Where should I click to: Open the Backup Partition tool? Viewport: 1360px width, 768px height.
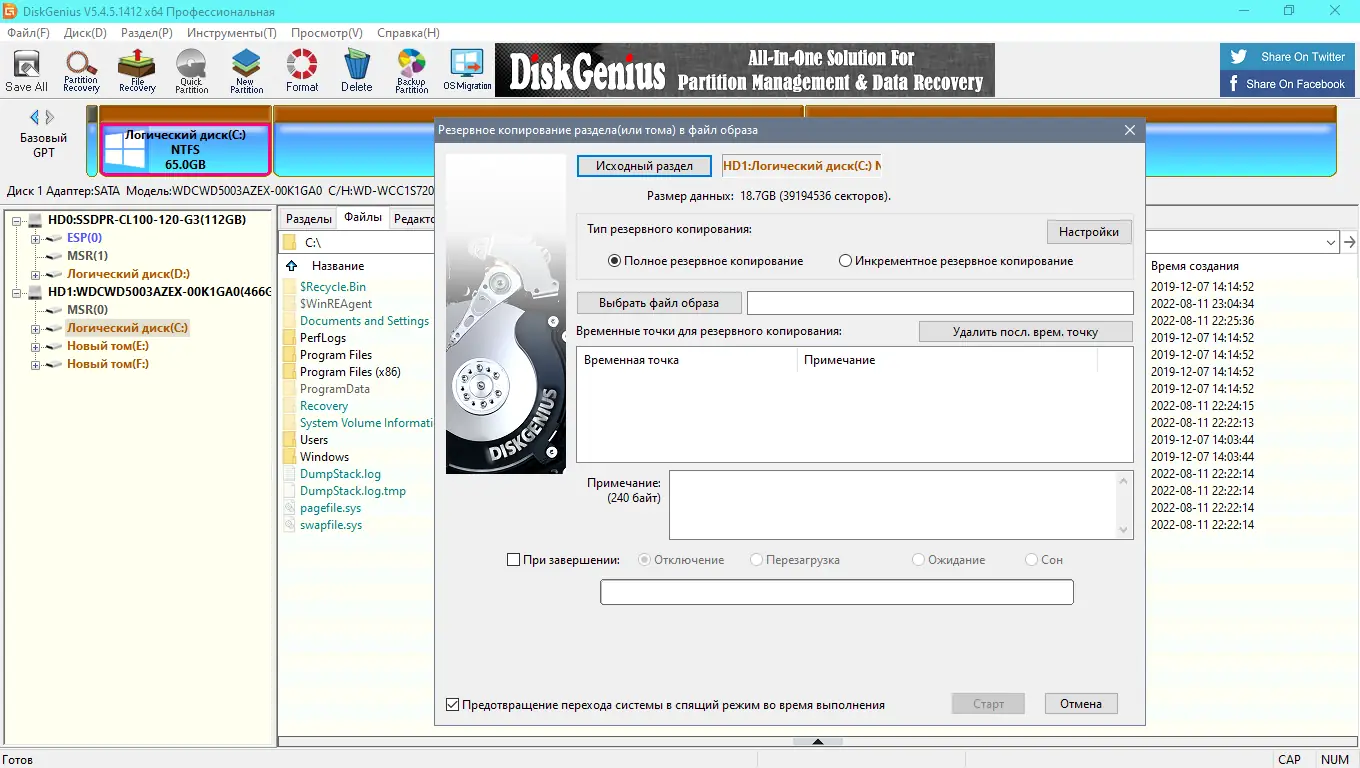[411, 71]
